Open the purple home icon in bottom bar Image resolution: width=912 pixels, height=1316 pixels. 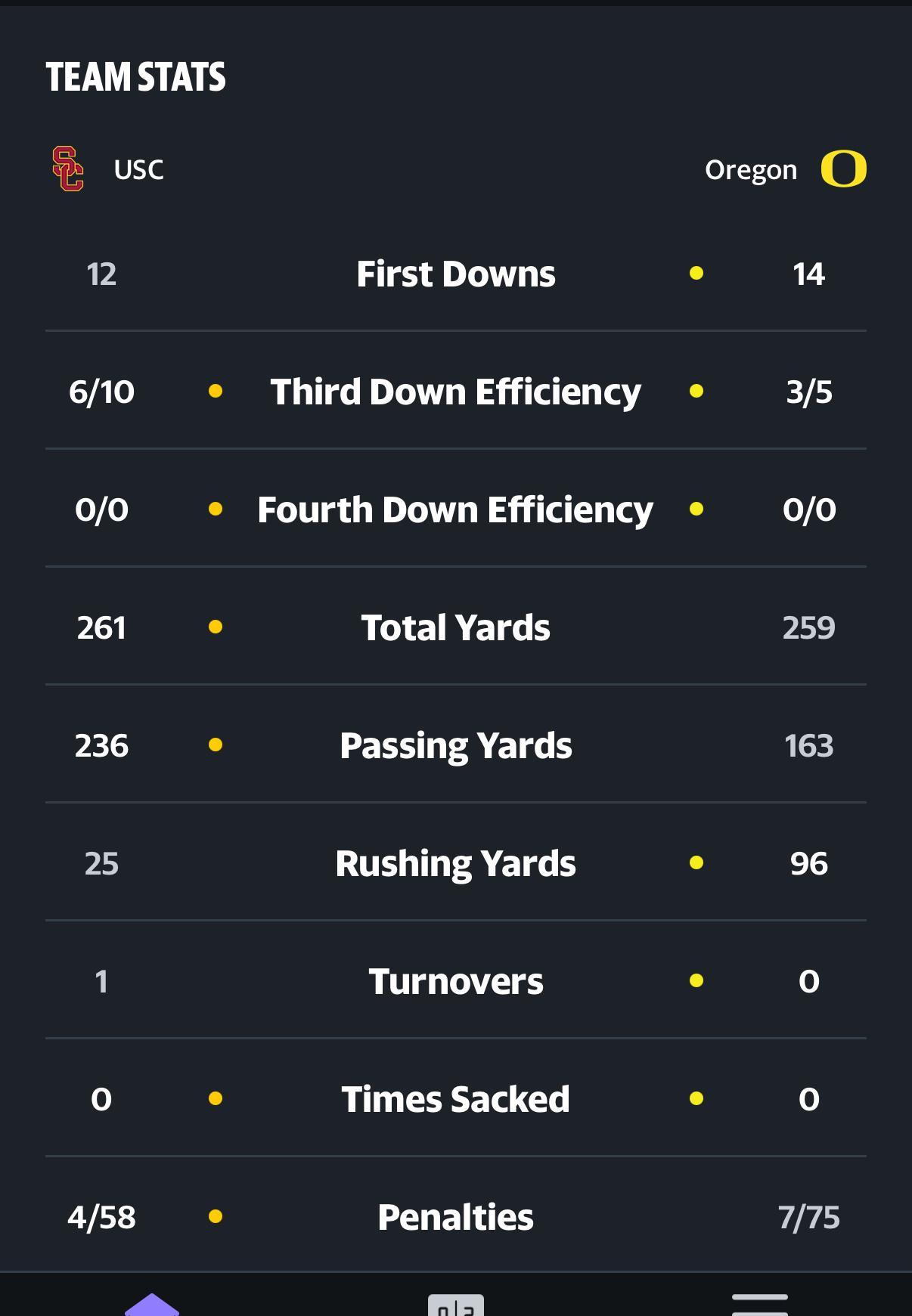pos(152,1305)
